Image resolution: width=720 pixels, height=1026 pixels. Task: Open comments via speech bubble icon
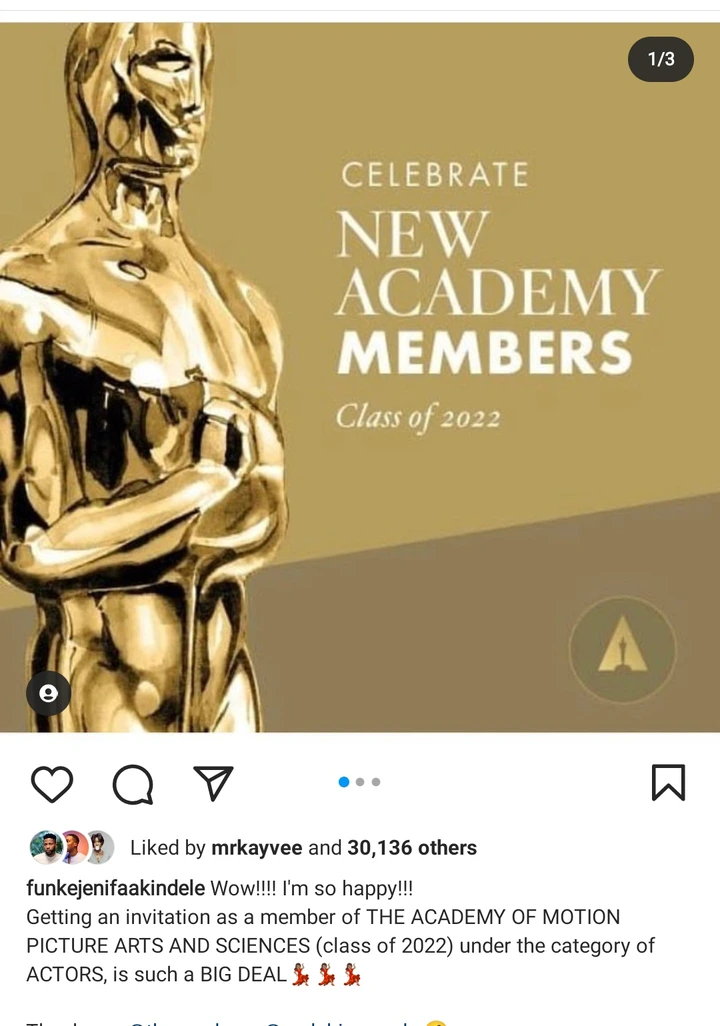pyautogui.click(x=133, y=784)
